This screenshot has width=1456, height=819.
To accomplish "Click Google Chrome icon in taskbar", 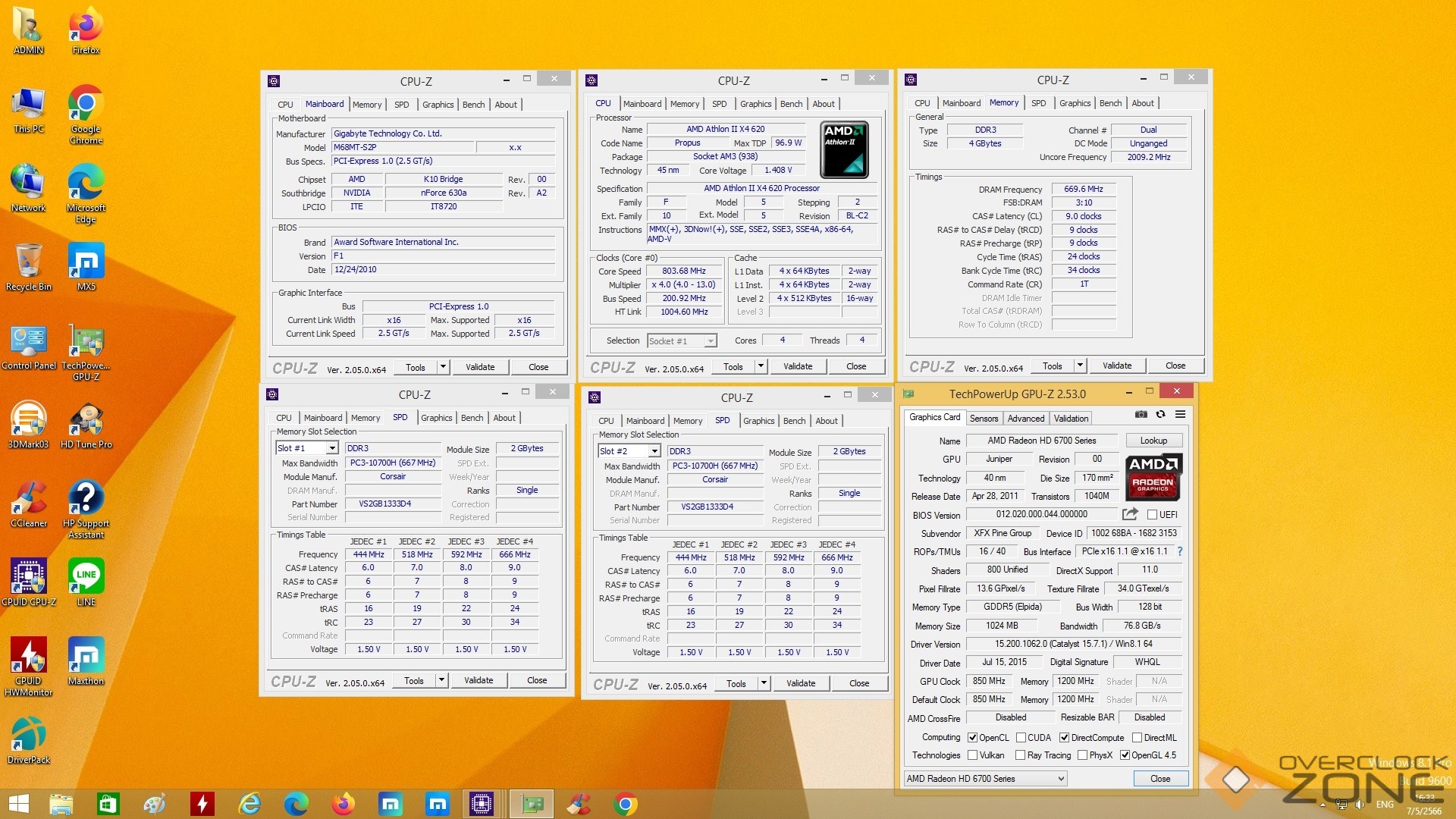I will point(626,804).
